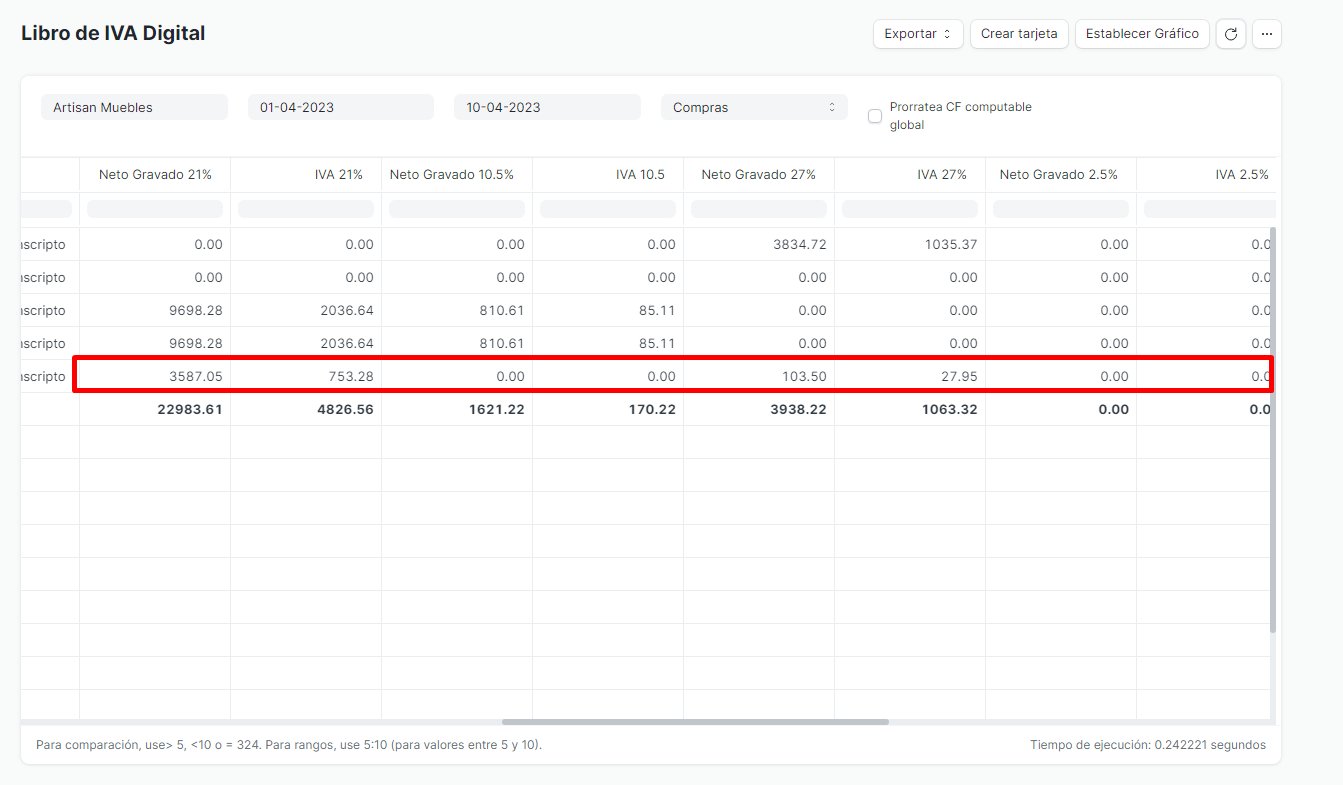Click the IVA 2.5% column header
Screen dimensions: 1343x785
click(x=1206, y=174)
